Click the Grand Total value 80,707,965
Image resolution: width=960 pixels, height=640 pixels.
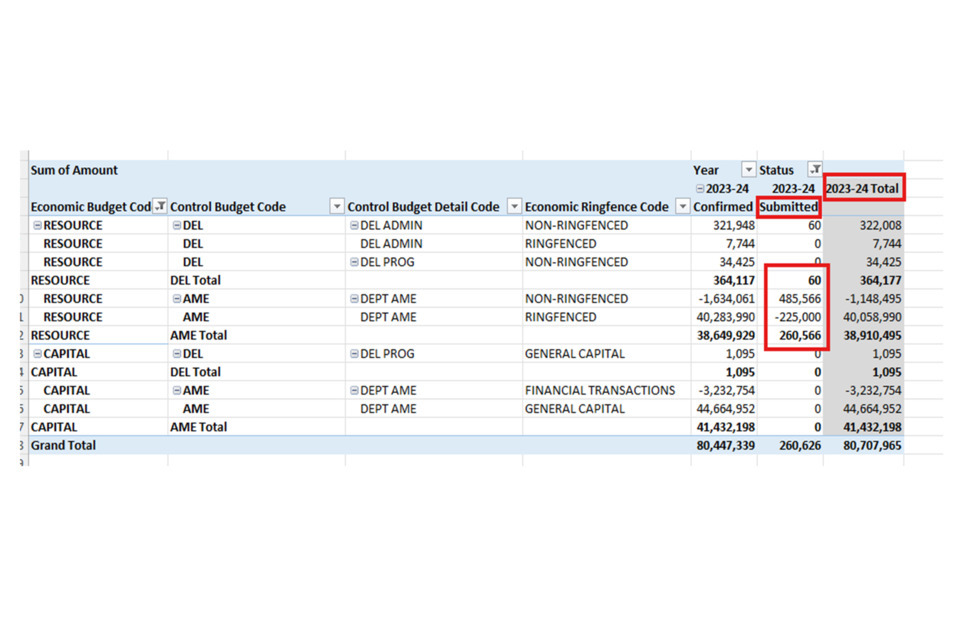point(866,445)
